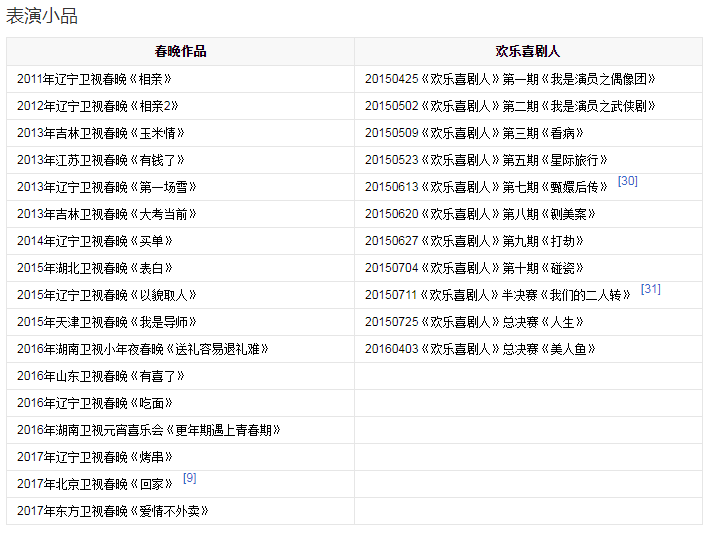Viewport: 718px width, 535px height.
Task: Click the 表演小品 section heading
Action: click(x=42, y=16)
